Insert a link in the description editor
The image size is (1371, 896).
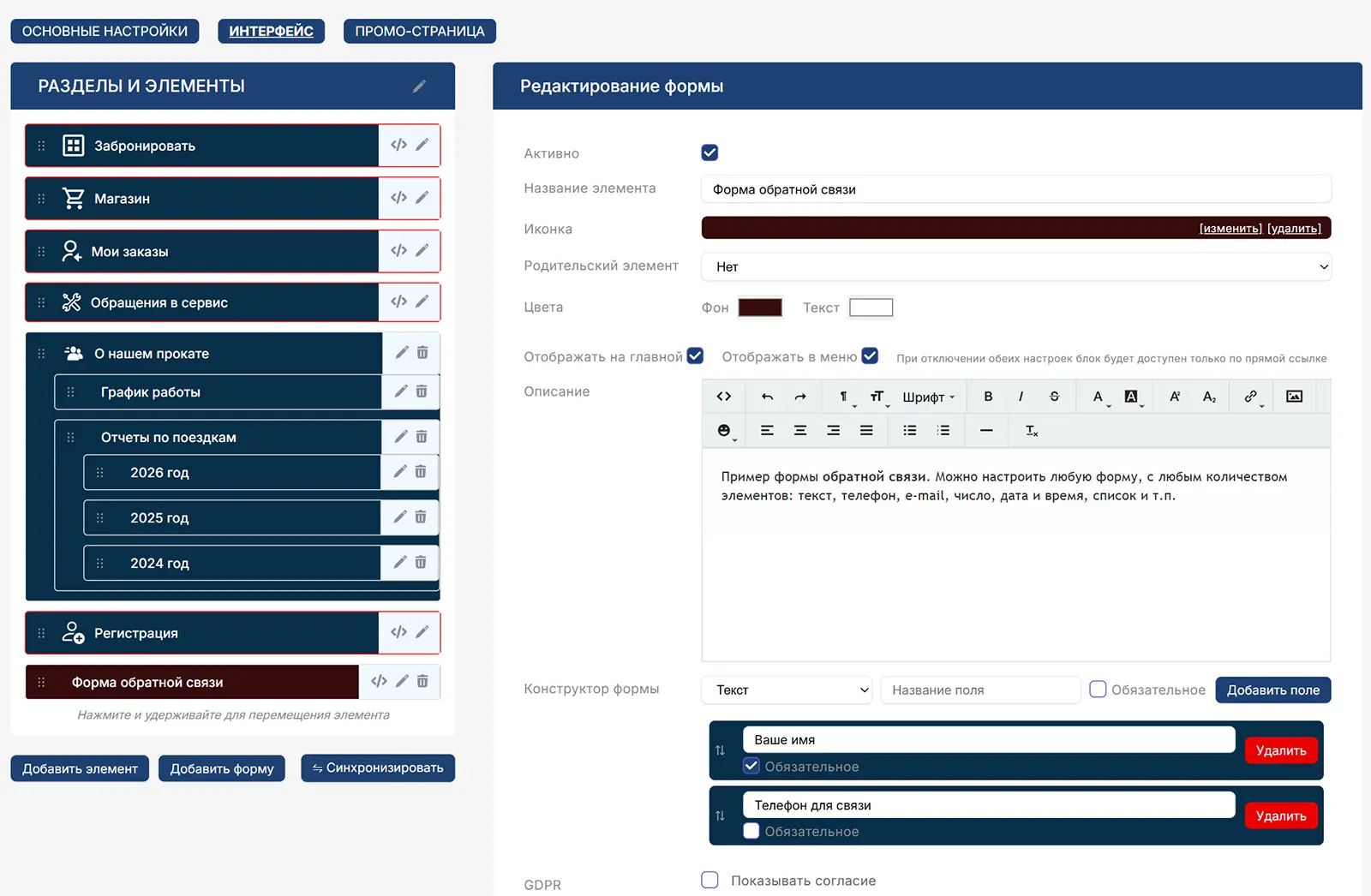coord(1251,397)
